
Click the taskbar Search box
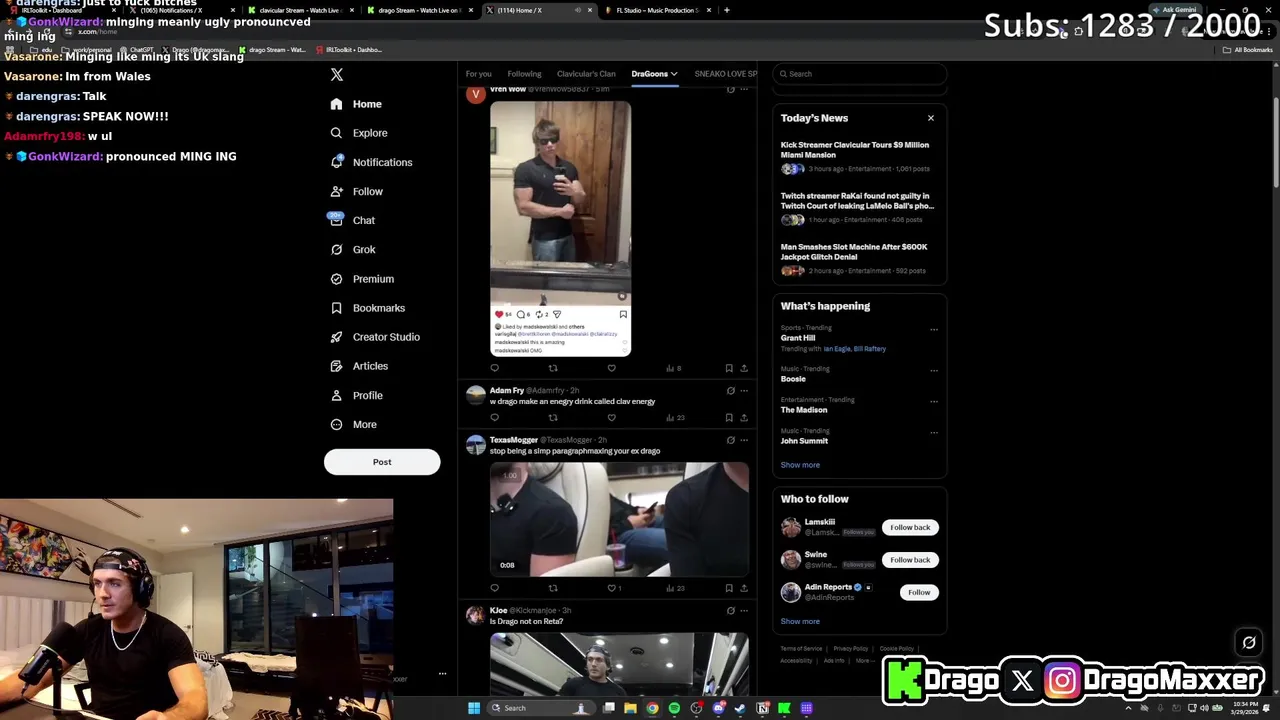tap(541, 708)
